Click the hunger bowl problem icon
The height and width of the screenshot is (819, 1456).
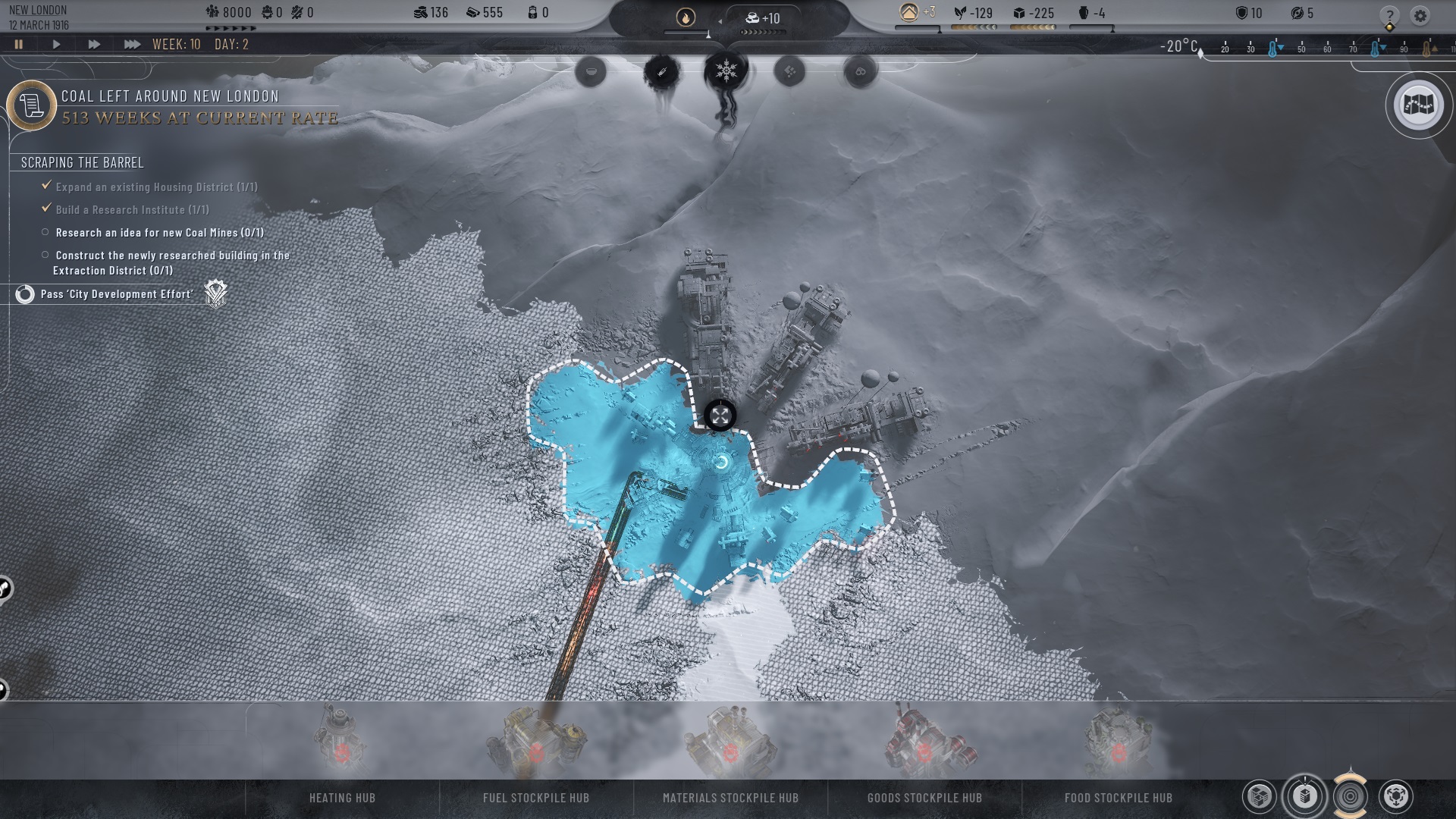click(591, 72)
